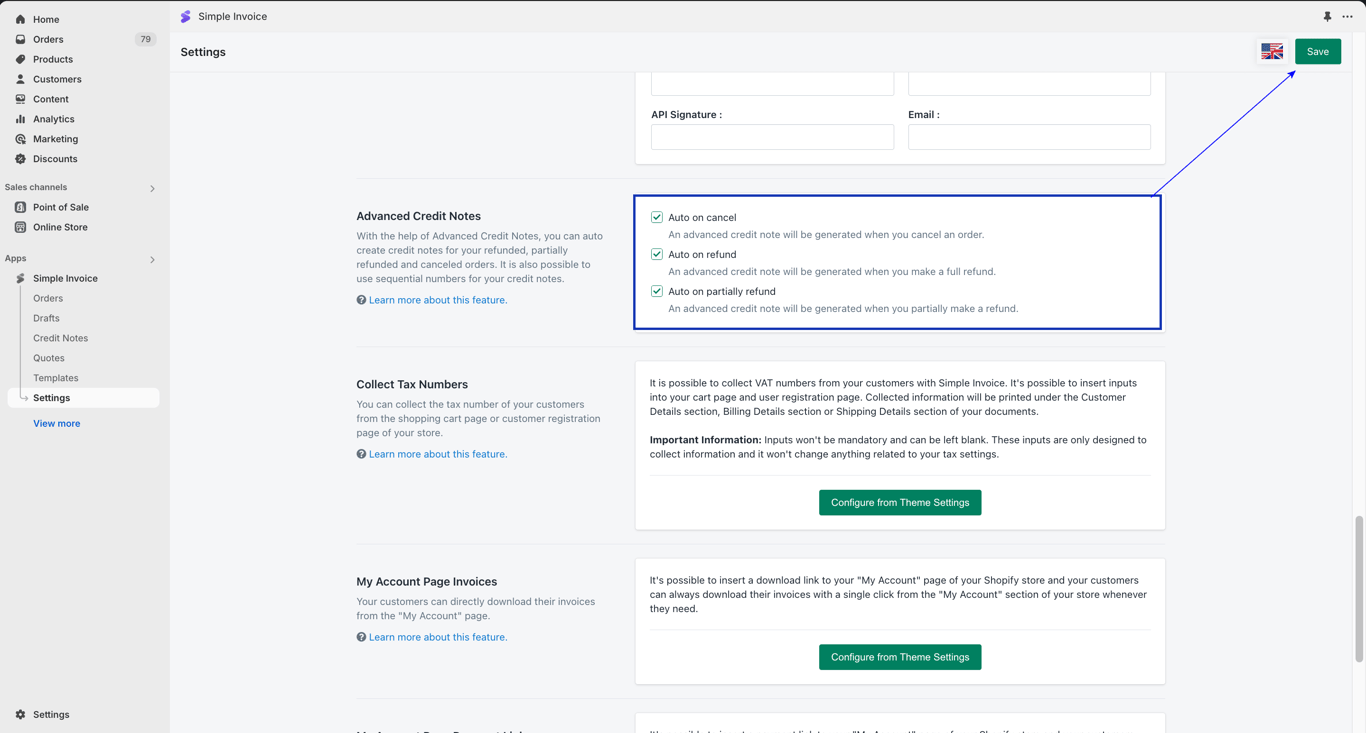Go to Templates in the app menu

click(x=55, y=378)
